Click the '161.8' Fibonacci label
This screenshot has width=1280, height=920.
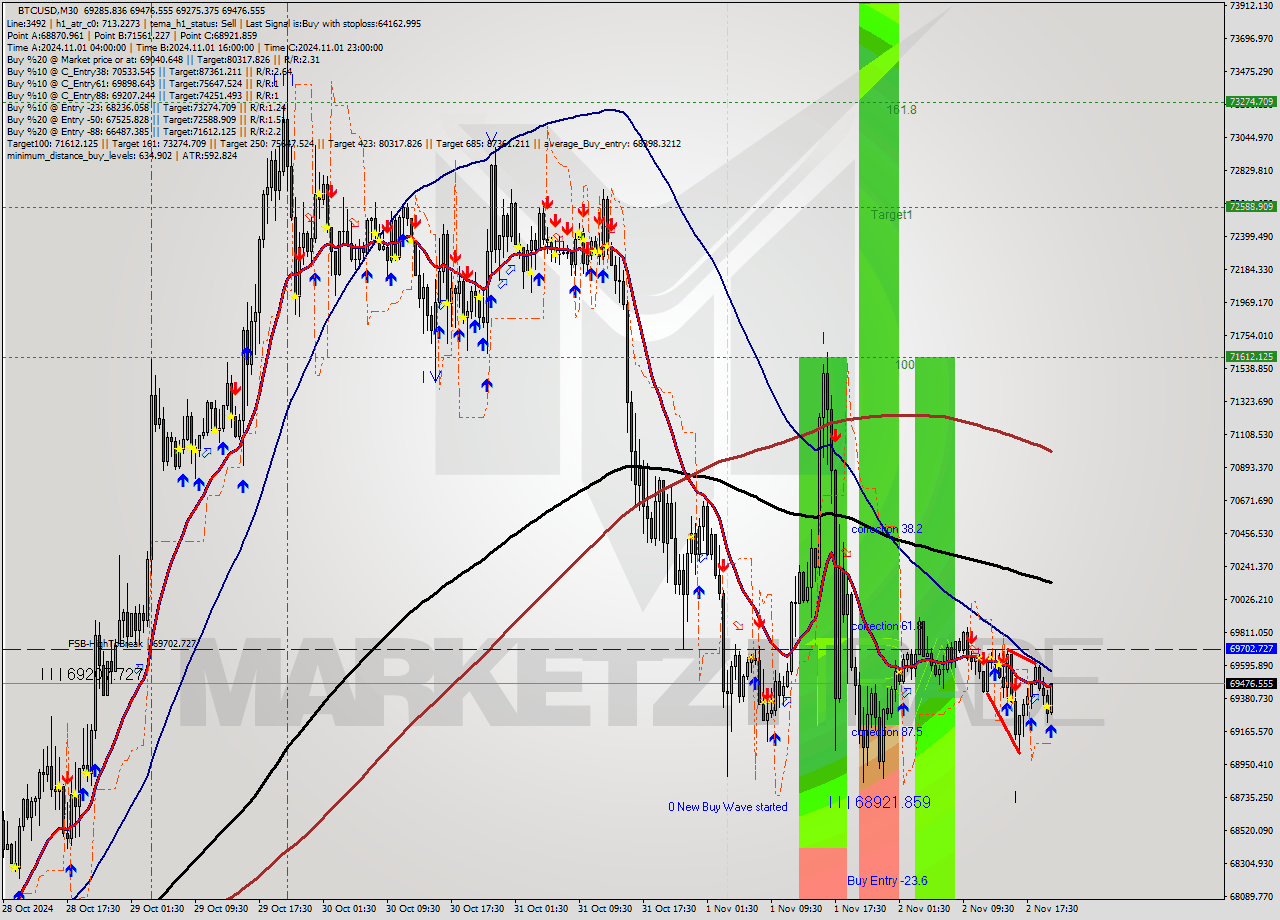(901, 110)
